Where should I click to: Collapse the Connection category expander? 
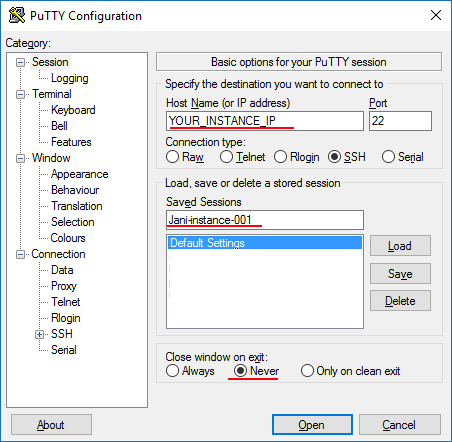tap(21, 254)
